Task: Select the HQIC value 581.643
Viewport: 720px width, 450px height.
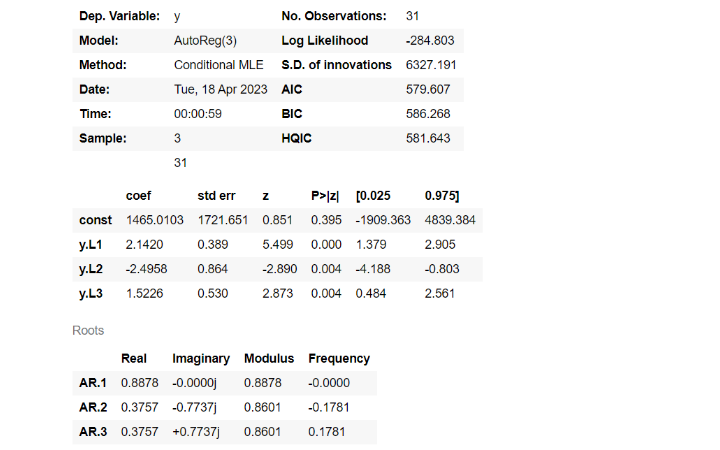Action: tap(428, 138)
